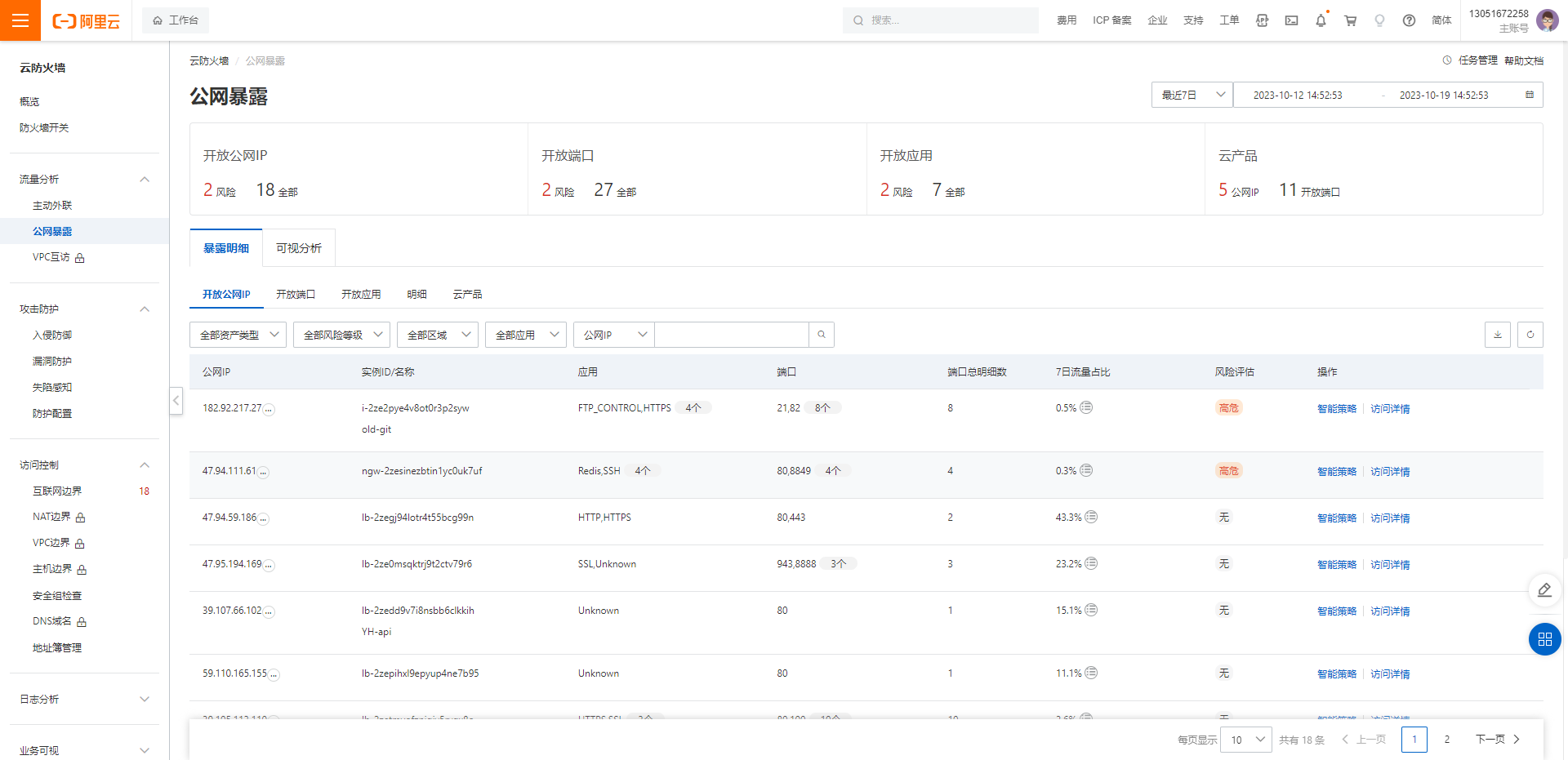Click the lightbulb icon in top bar
The height and width of the screenshot is (760, 1568).
point(1379,20)
